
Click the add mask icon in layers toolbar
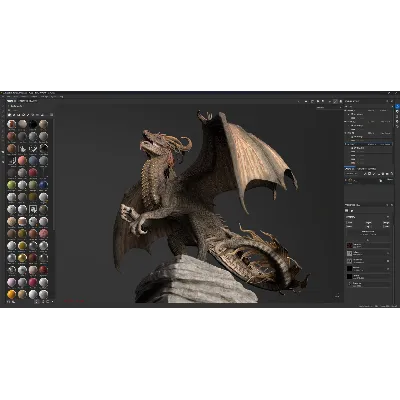[369, 174]
